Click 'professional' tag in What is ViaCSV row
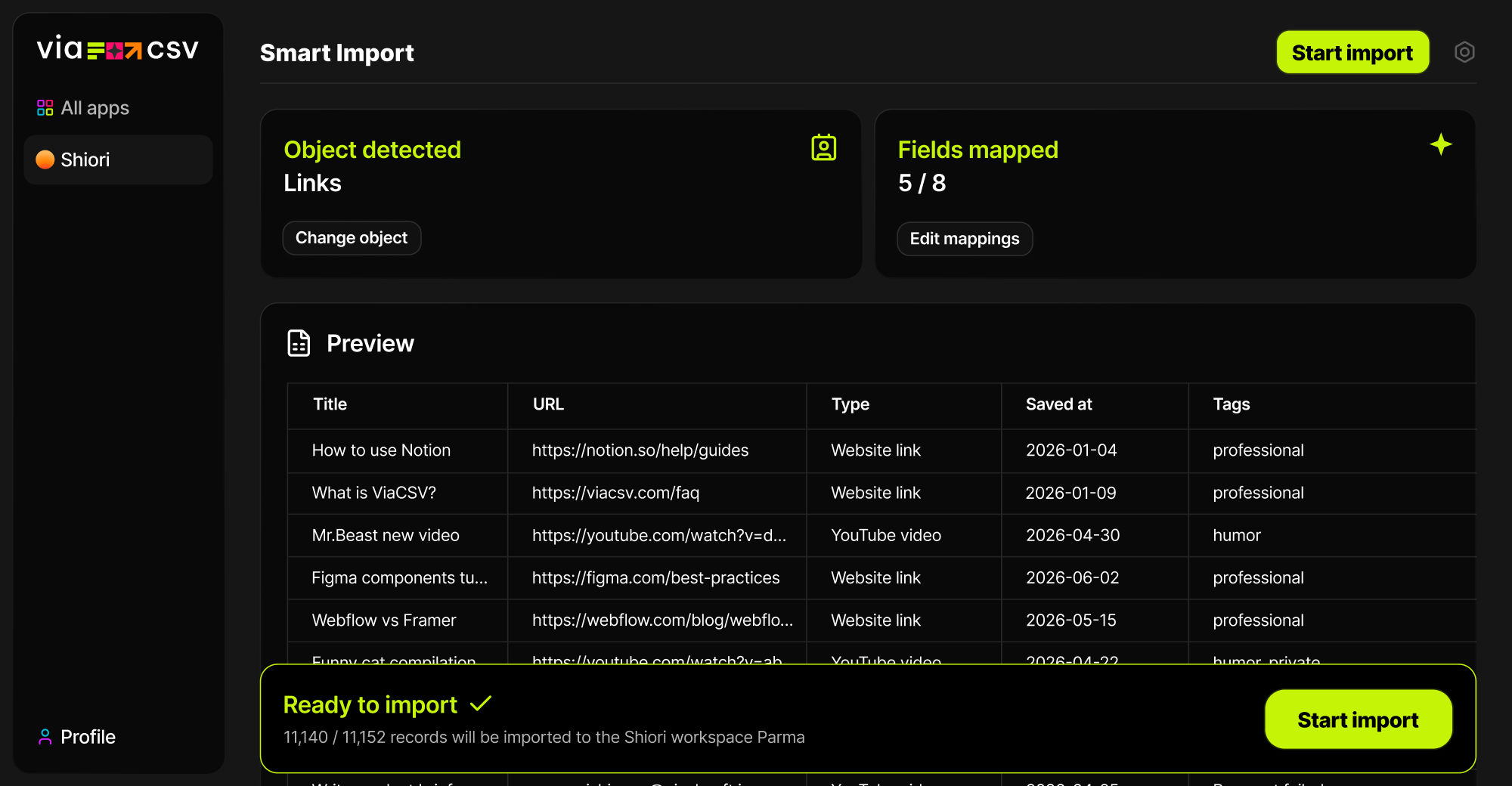 (x=1258, y=493)
